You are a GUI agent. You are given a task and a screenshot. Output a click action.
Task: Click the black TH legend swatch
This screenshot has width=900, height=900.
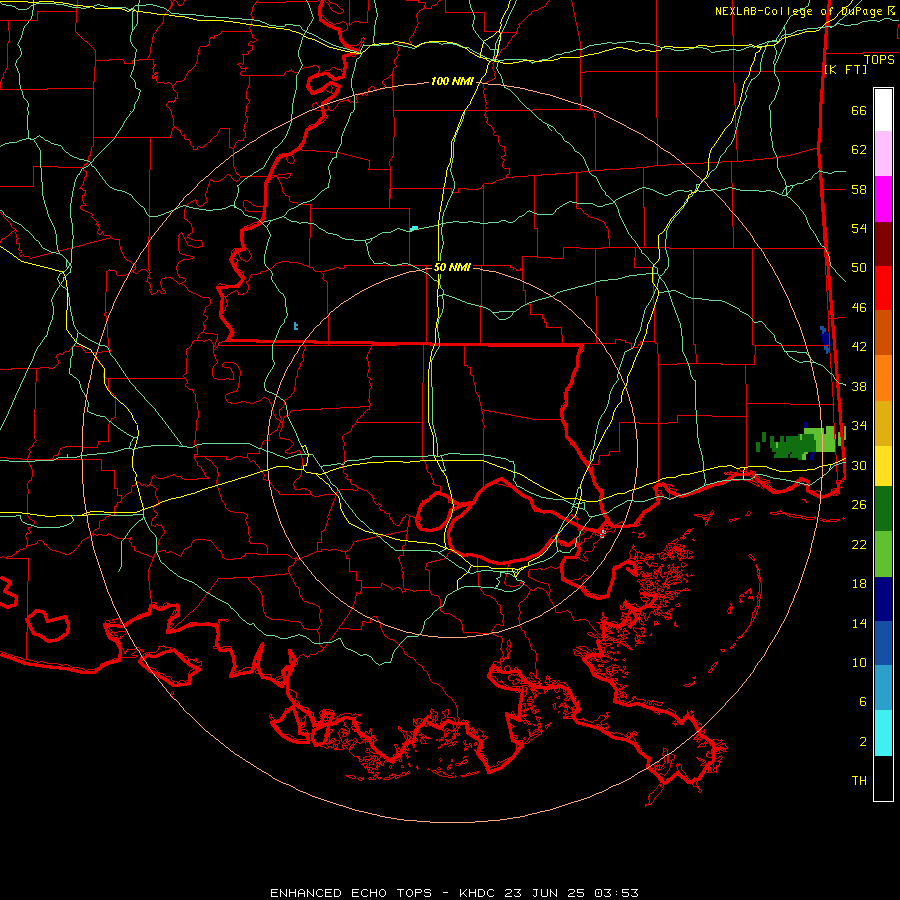pos(883,778)
